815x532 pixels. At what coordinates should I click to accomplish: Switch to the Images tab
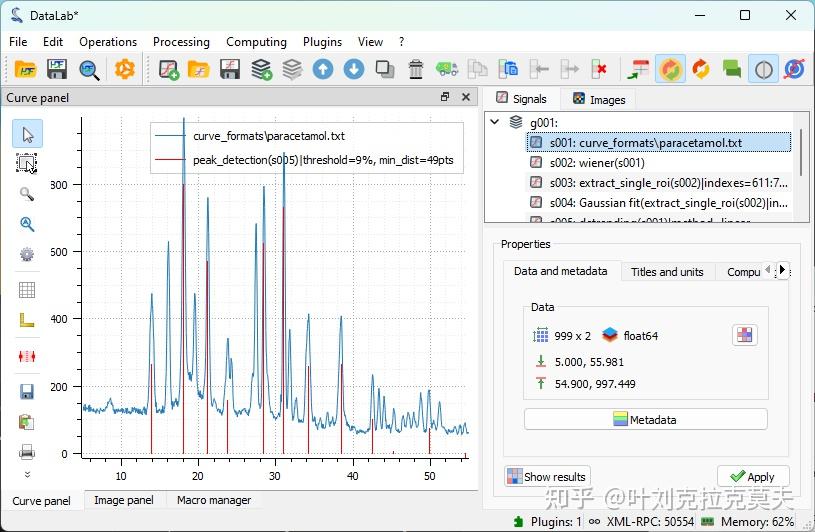599,99
